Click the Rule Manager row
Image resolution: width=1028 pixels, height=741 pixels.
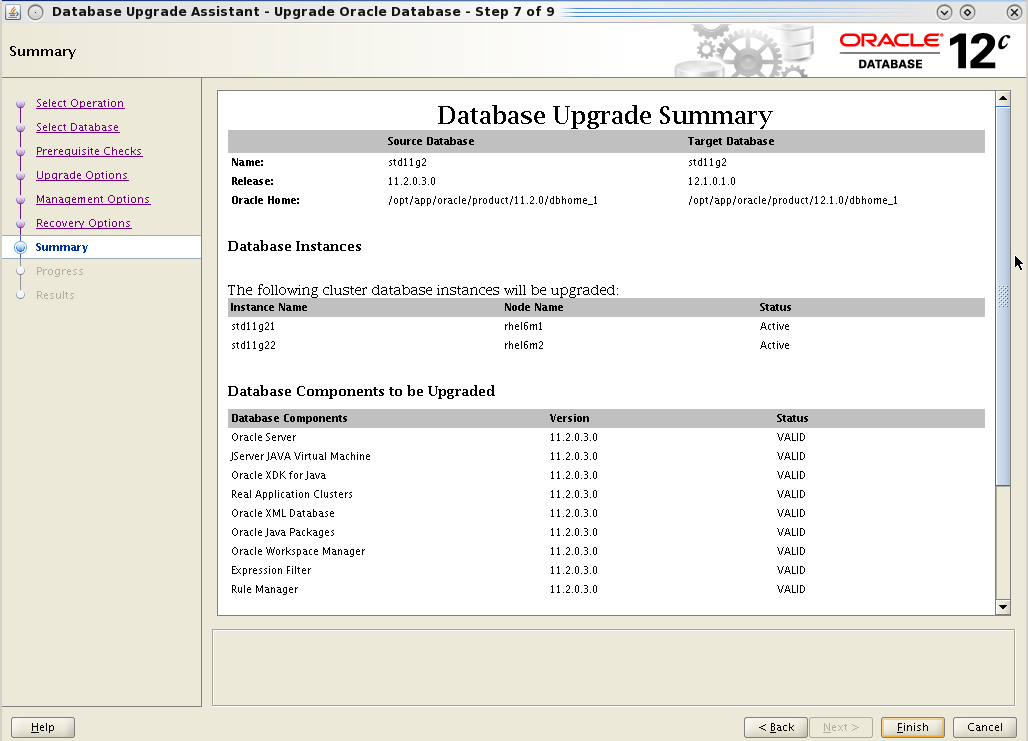(606, 590)
